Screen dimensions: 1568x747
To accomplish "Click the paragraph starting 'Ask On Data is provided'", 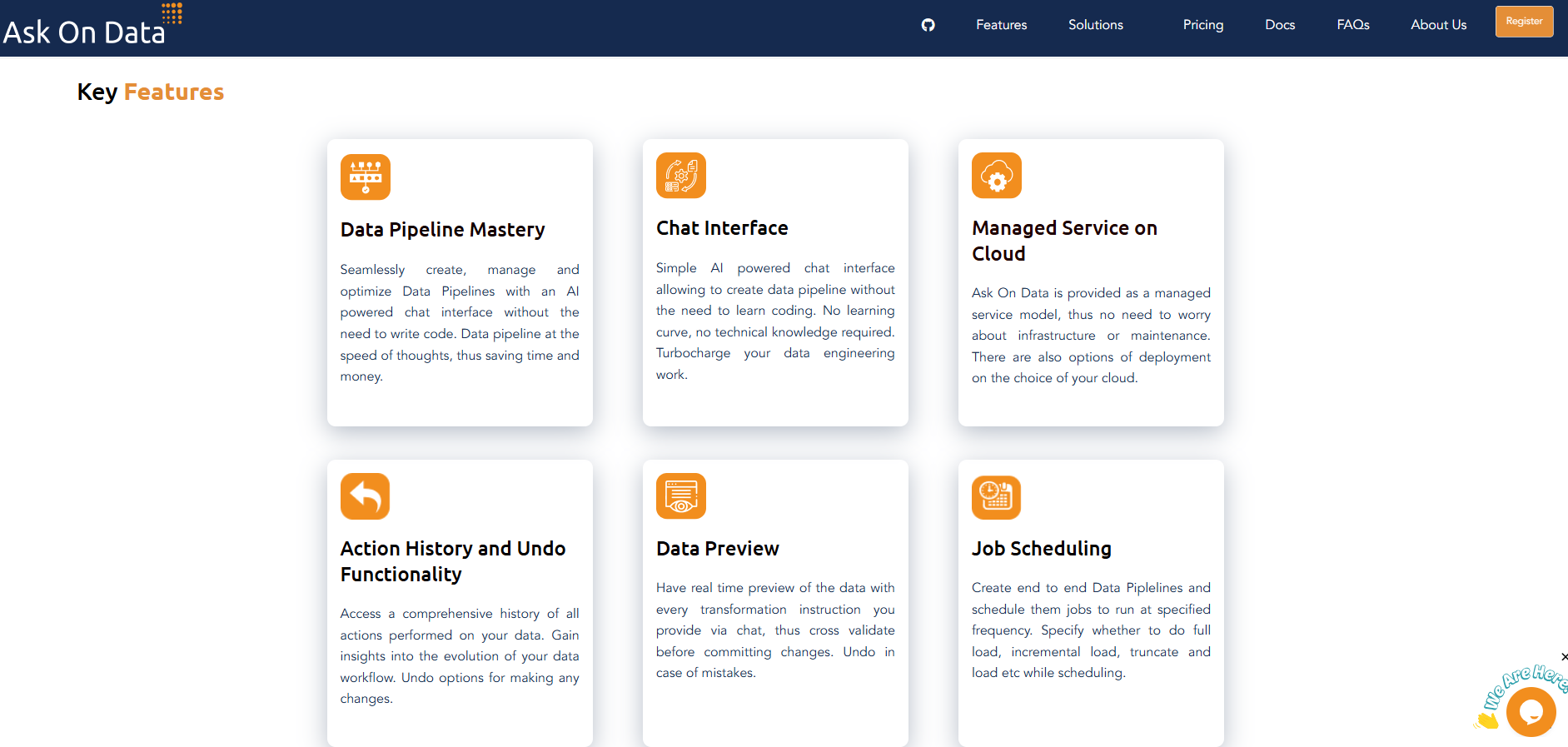I will tap(1091, 336).
